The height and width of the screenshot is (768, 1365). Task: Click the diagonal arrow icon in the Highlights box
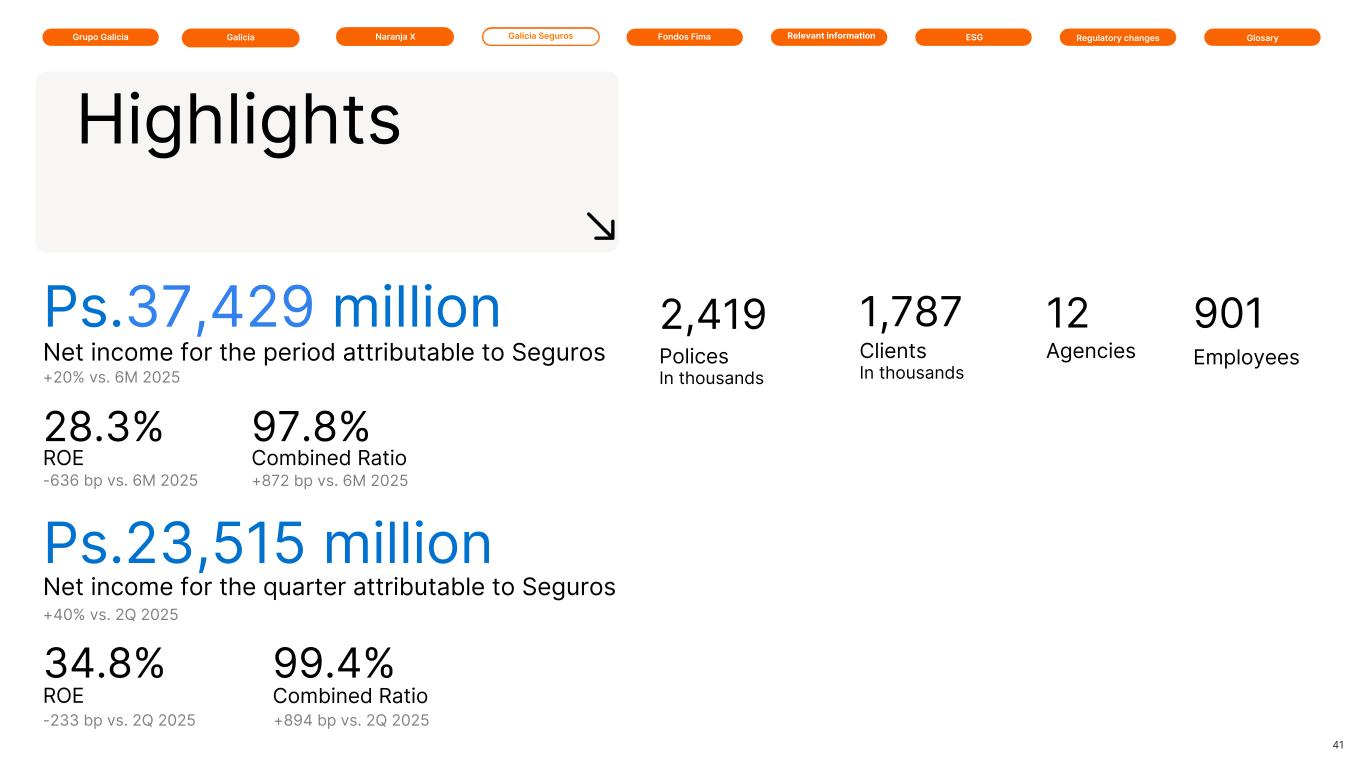600,226
